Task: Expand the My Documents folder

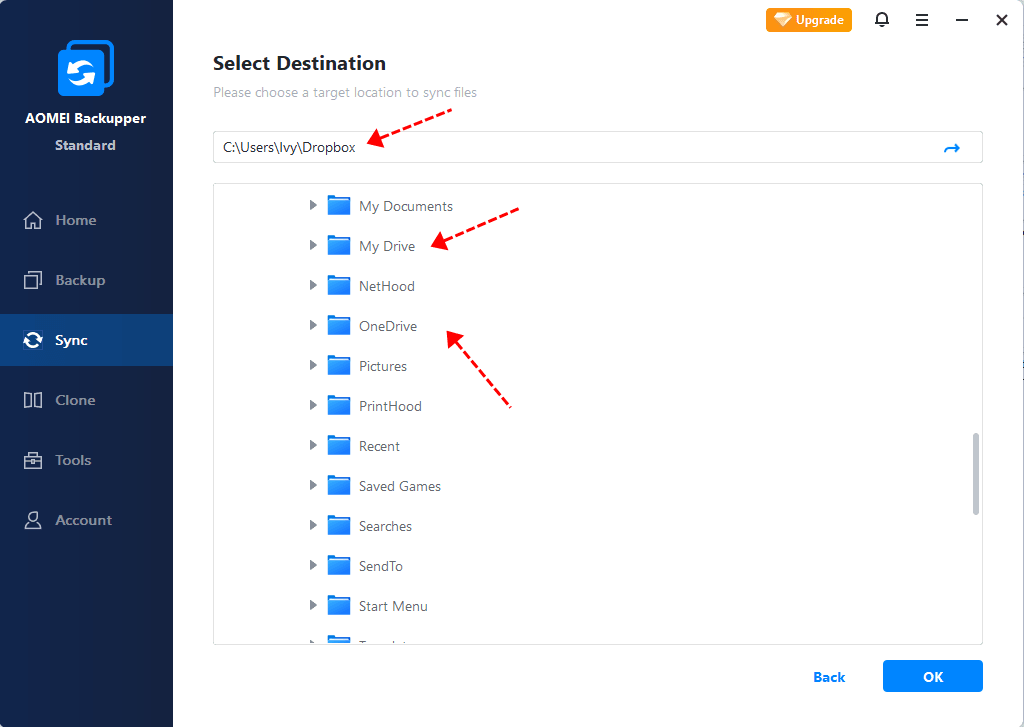Action: (313, 205)
